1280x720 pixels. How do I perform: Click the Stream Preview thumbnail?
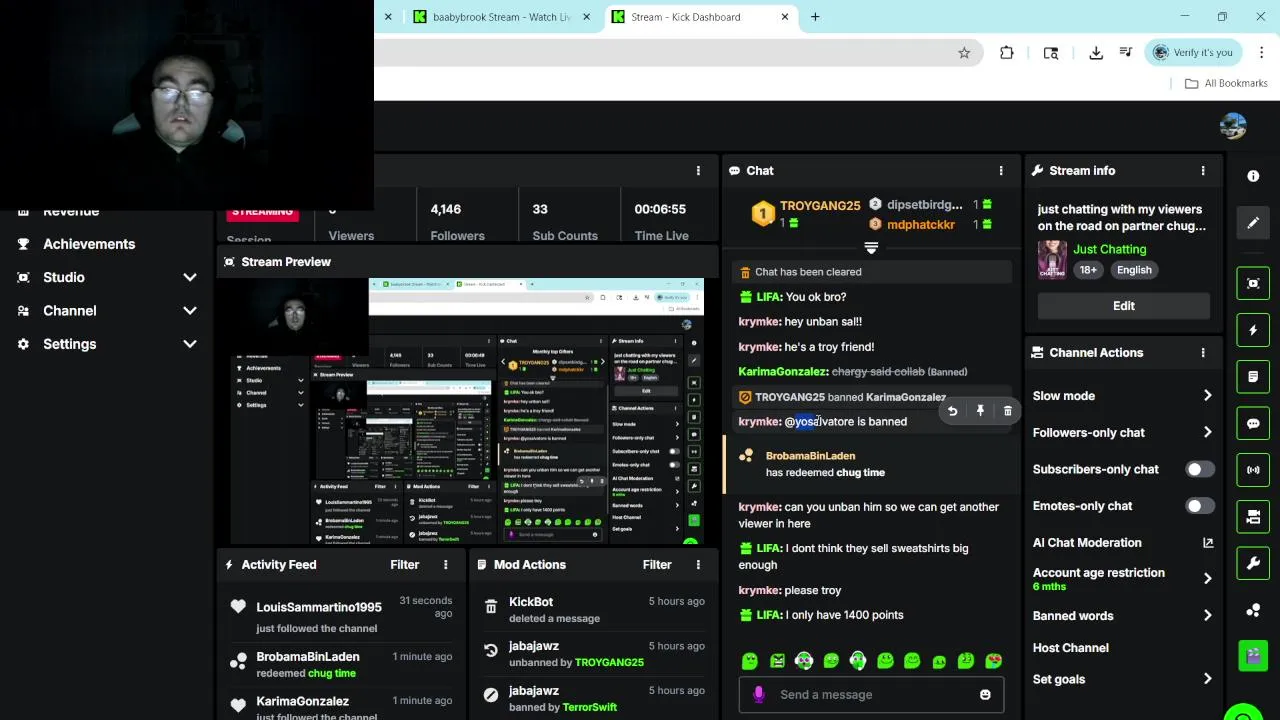[467, 412]
